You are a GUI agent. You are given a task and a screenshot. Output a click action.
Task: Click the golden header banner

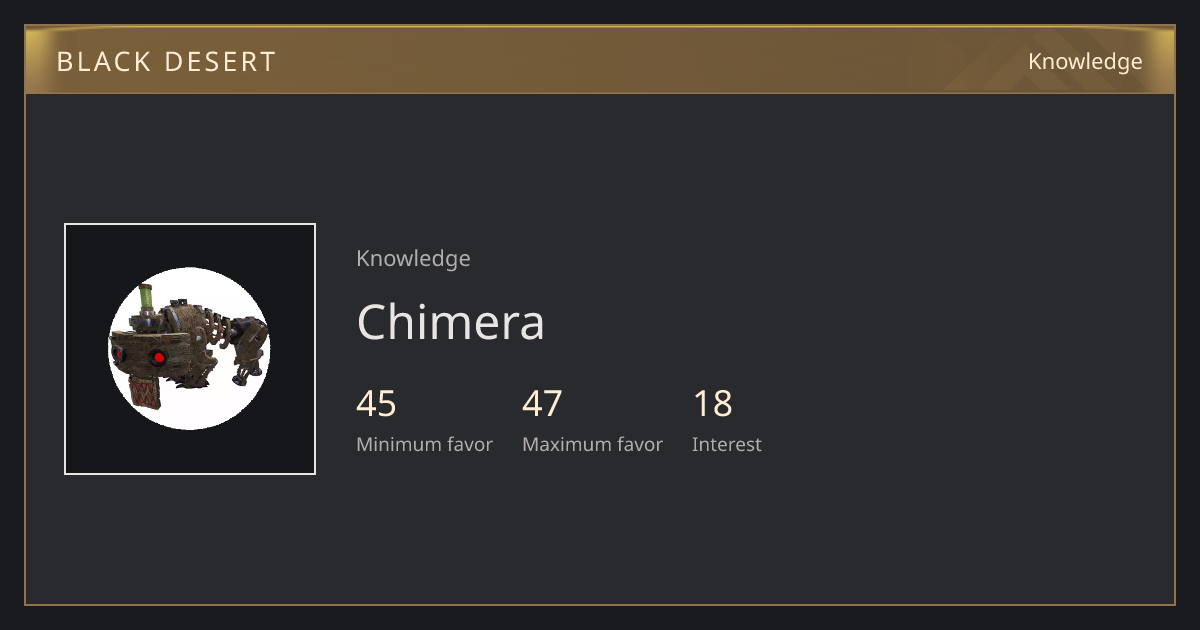click(600, 60)
